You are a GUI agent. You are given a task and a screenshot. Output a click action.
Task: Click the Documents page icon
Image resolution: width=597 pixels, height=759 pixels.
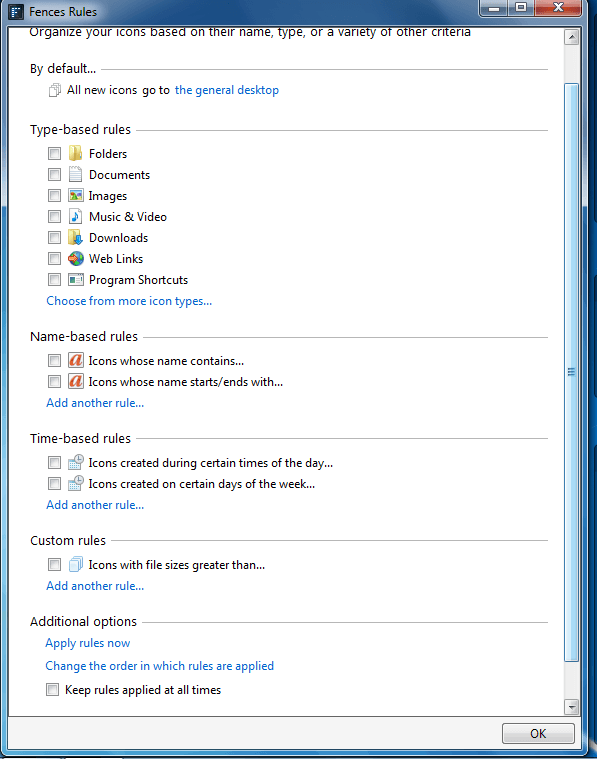[75, 174]
